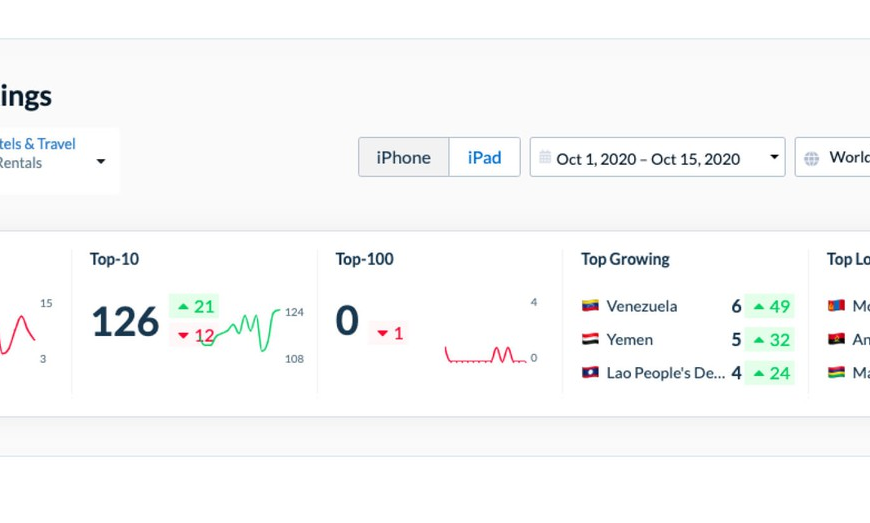Open the Venezuela country entry
Viewport: 870px width, 523px height.
[x=688, y=306]
